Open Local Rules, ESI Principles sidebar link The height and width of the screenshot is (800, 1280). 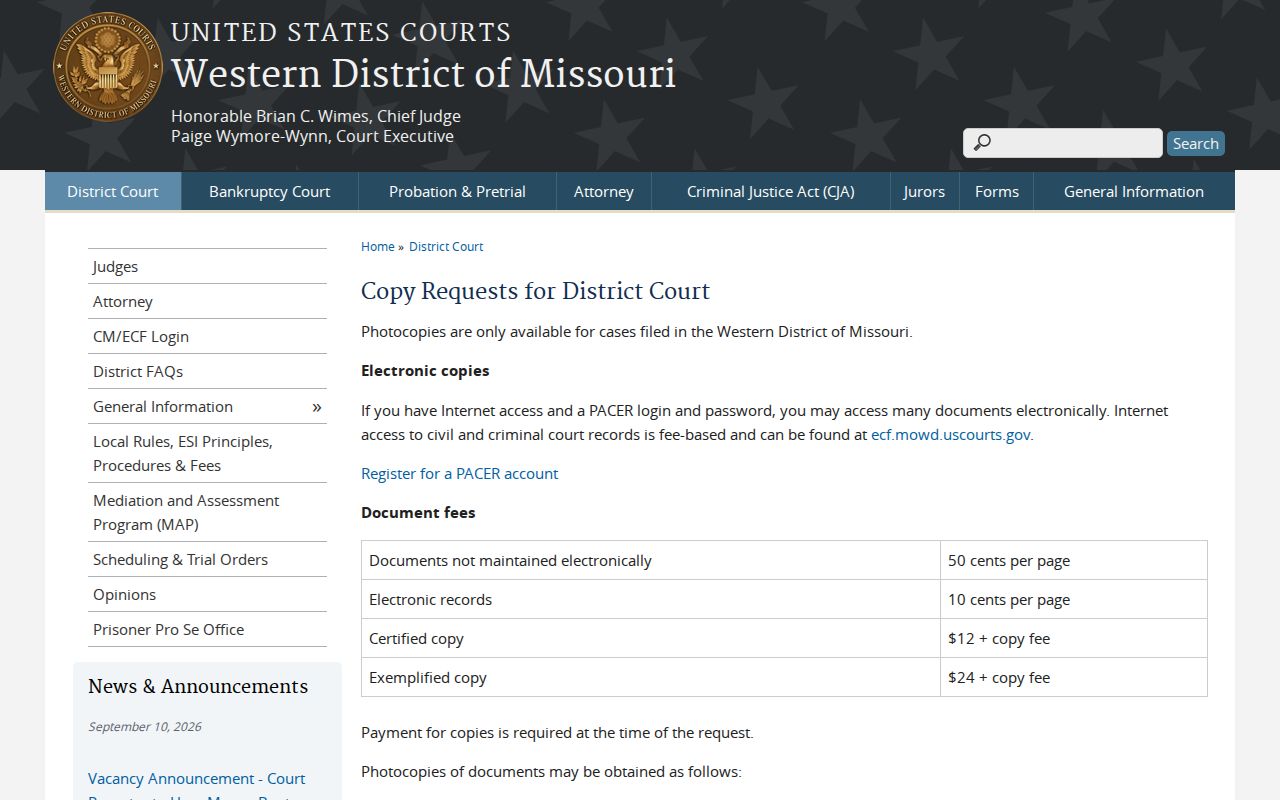pyautogui.click(x=207, y=453)
